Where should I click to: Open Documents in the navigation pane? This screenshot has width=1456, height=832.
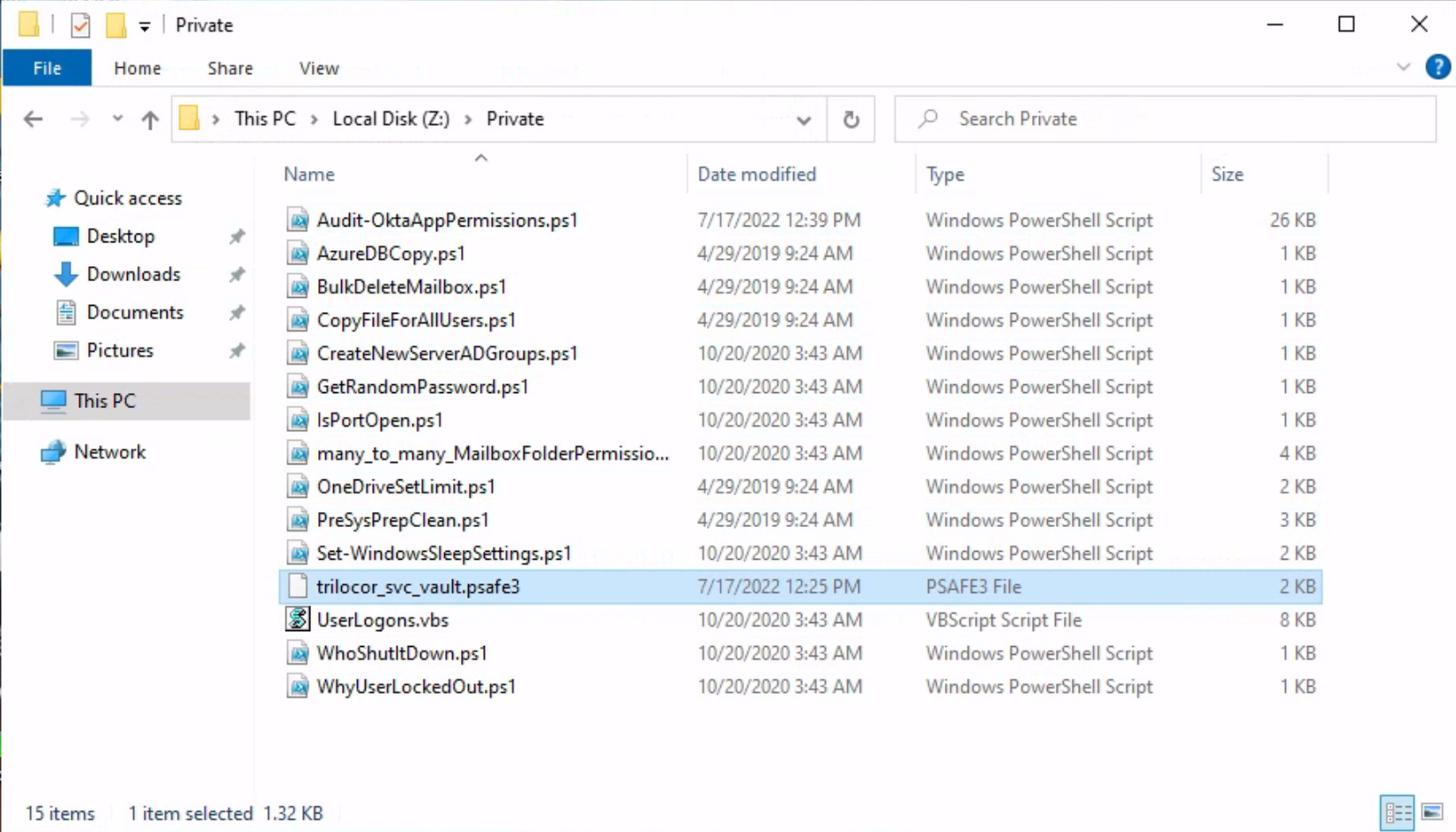135,312
